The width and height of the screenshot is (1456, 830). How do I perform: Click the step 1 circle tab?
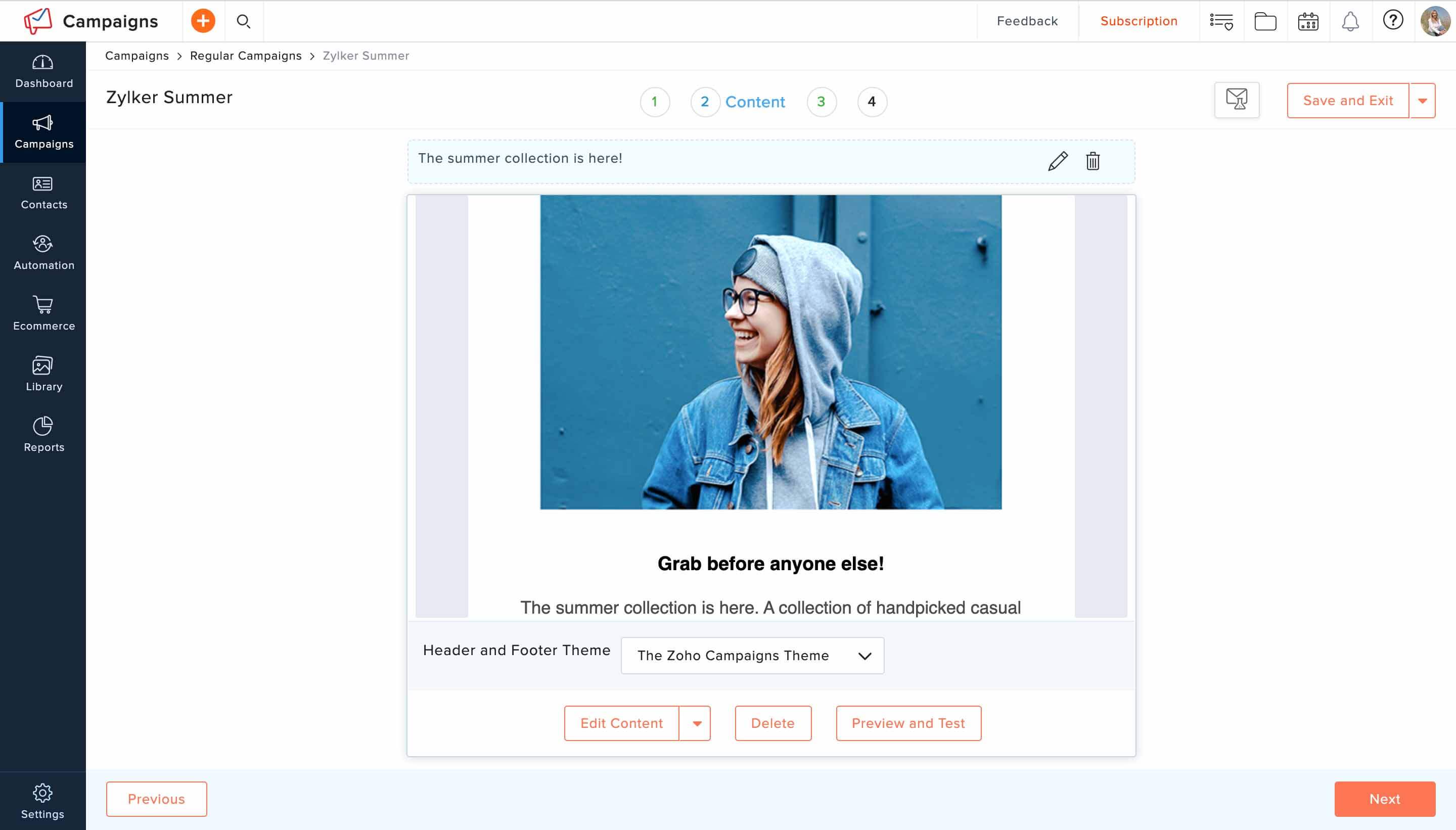click(x=654, y=101)
